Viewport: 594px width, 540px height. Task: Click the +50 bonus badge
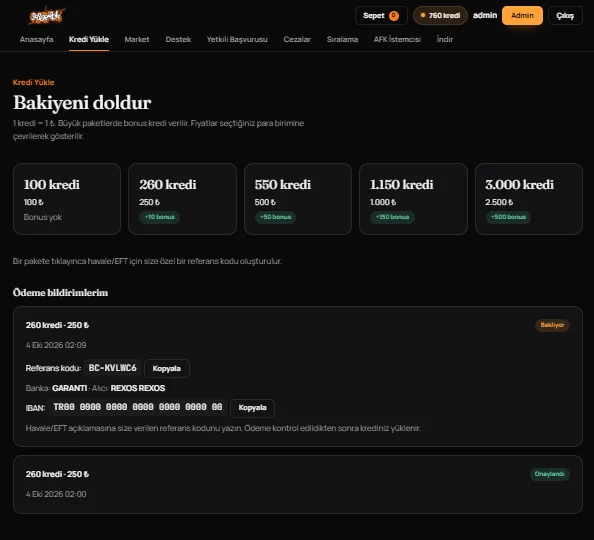click(x=275, y=217)
